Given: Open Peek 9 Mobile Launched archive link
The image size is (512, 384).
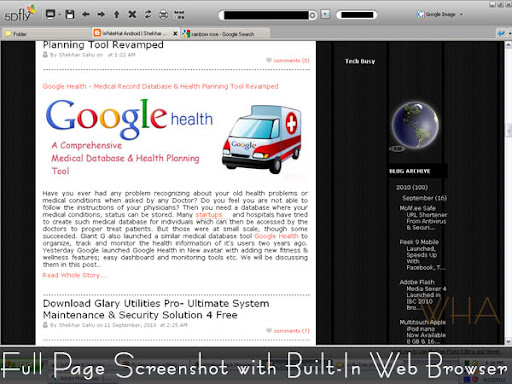Looking at the screenshot, I should (423, 255).
